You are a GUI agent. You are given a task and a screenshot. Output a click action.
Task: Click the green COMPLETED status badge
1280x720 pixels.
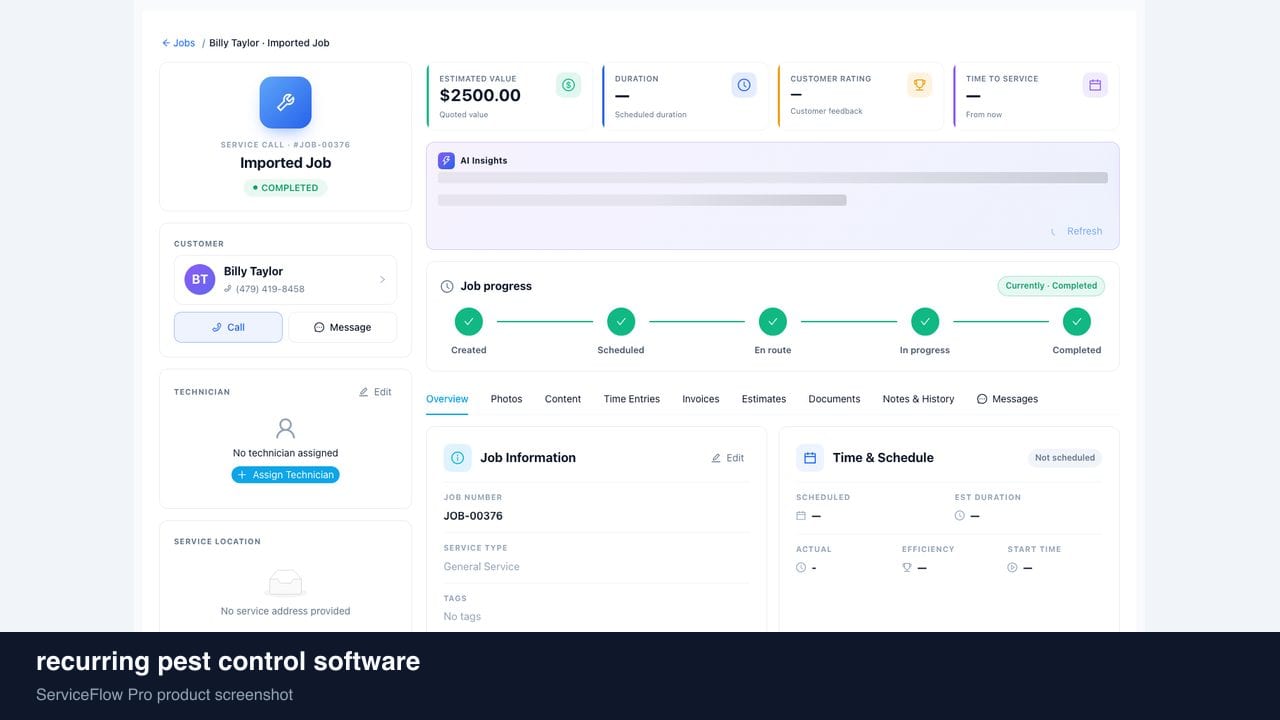pyautogui.click(x=285, y=187)
